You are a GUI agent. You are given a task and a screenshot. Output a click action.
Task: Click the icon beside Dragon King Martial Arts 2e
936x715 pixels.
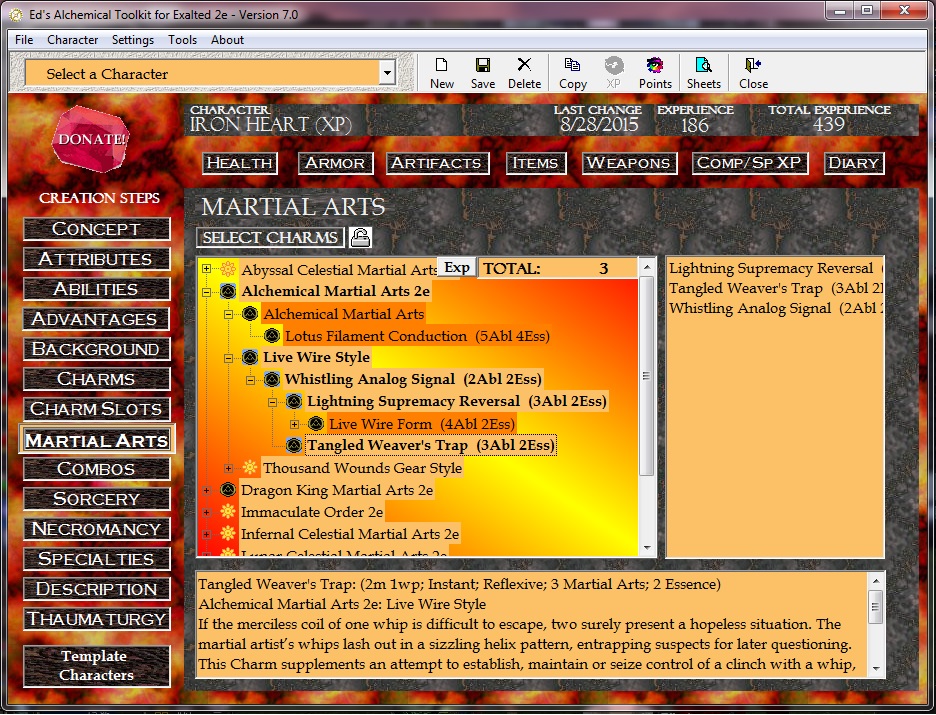click(228, 490)
